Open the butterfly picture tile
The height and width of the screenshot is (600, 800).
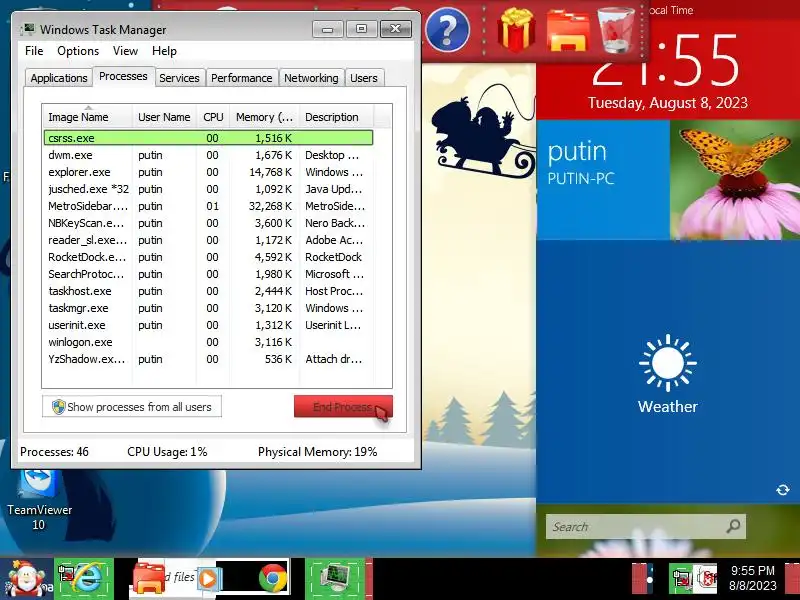pos(735,180)
